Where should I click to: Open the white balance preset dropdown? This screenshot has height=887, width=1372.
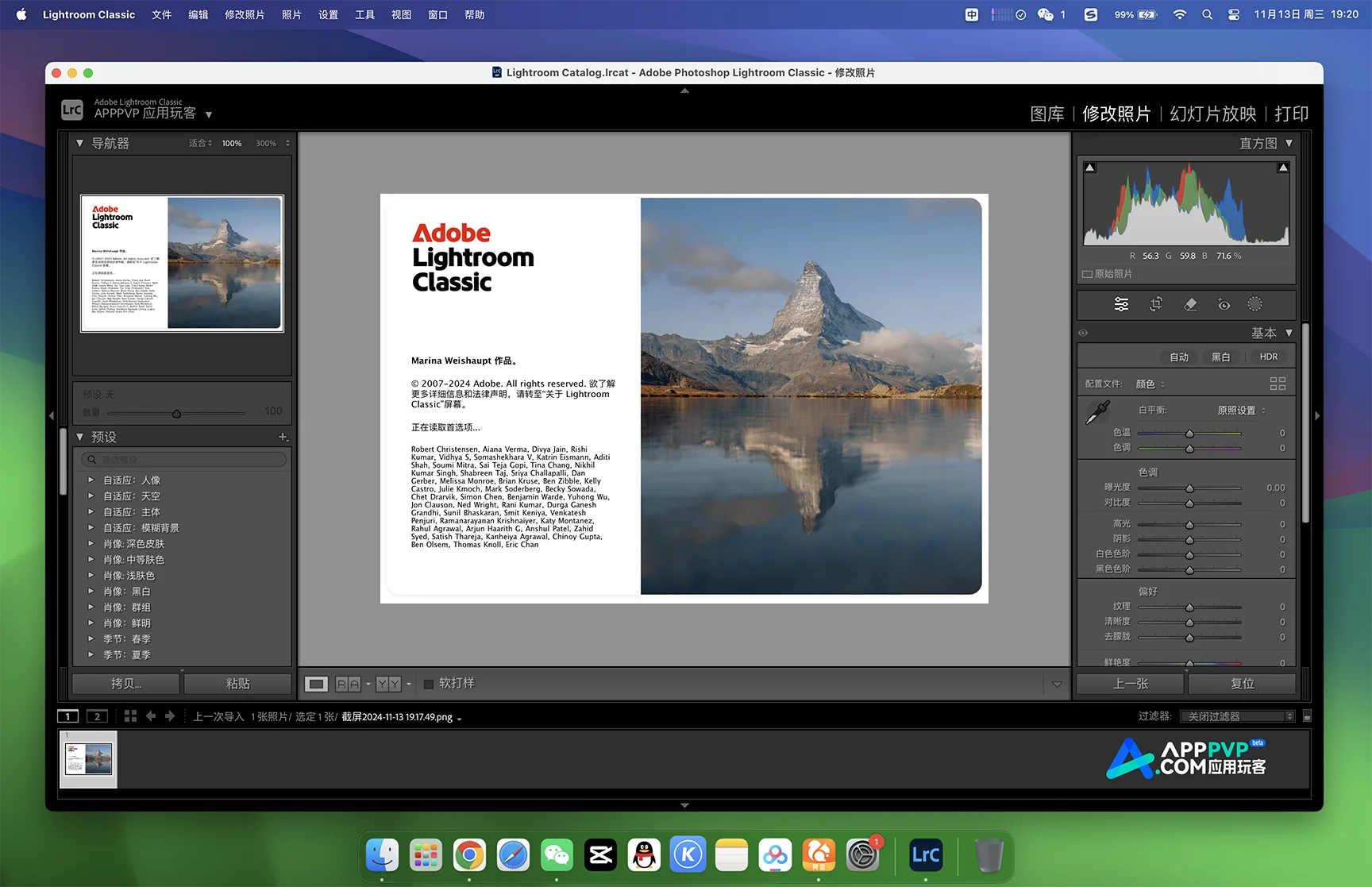pos(1242,411)
